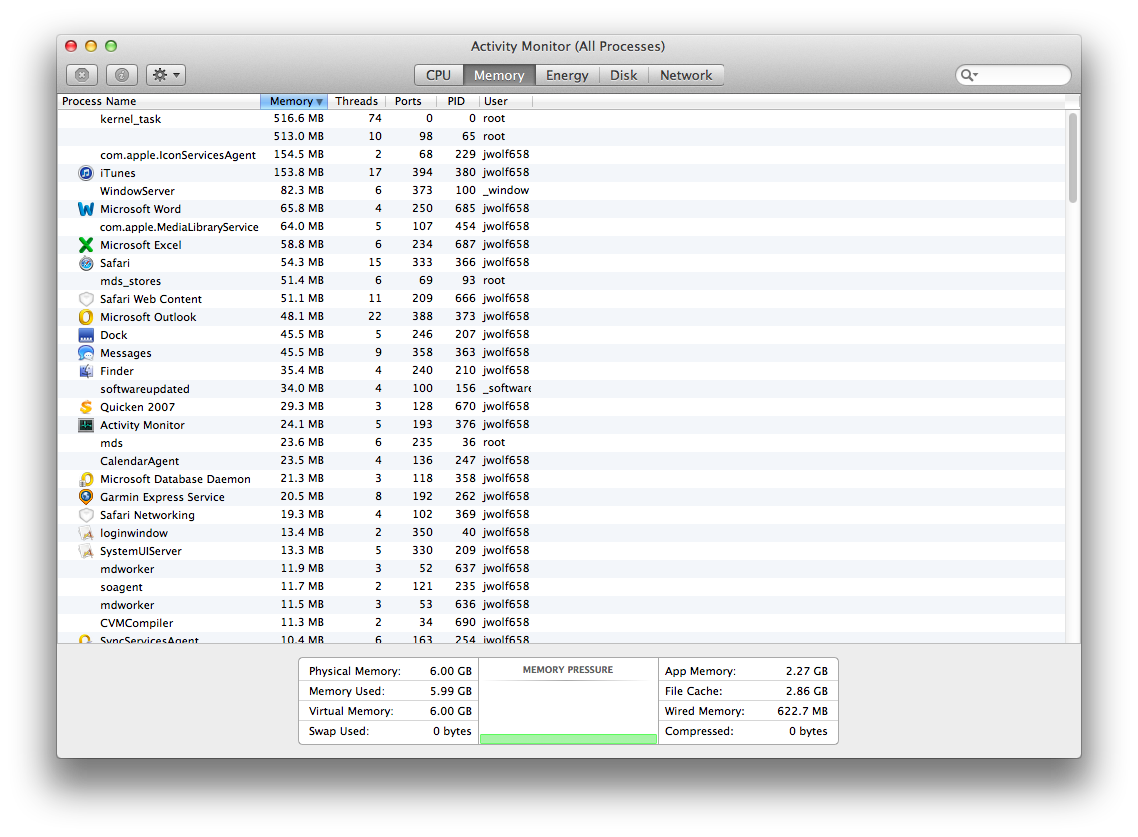The width and height of the screenshot is (1138, 837).
Task: Select the kernel_task process name
Action: 131,119
